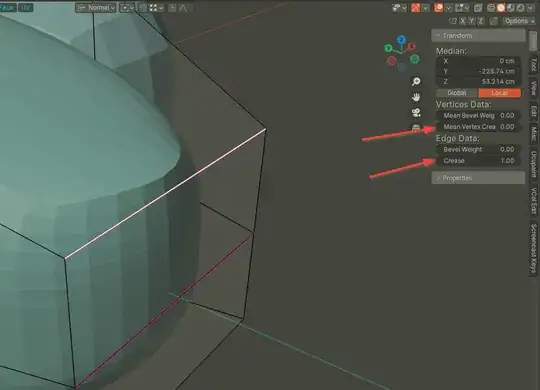Screen dimensions: 540x390
Task: Click the edge Bevel Weight slider
Action: point(478,149)
